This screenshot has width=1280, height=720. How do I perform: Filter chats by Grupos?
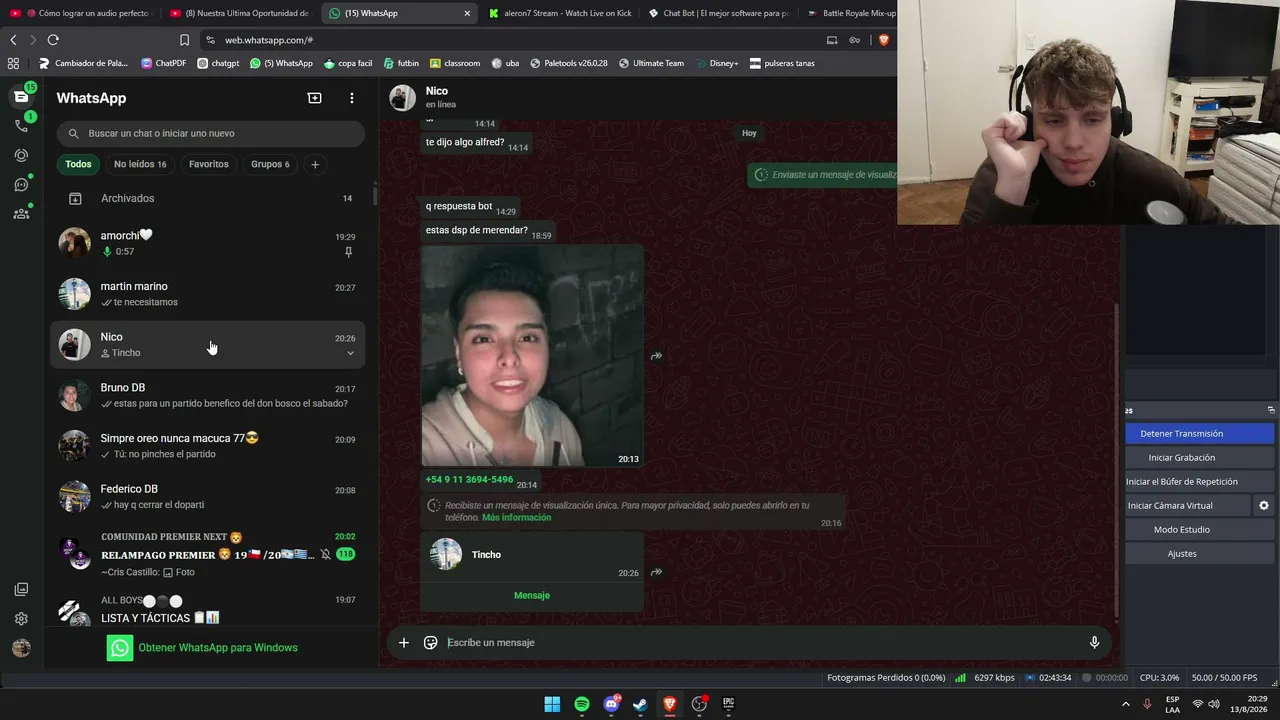tap(270, 164)
